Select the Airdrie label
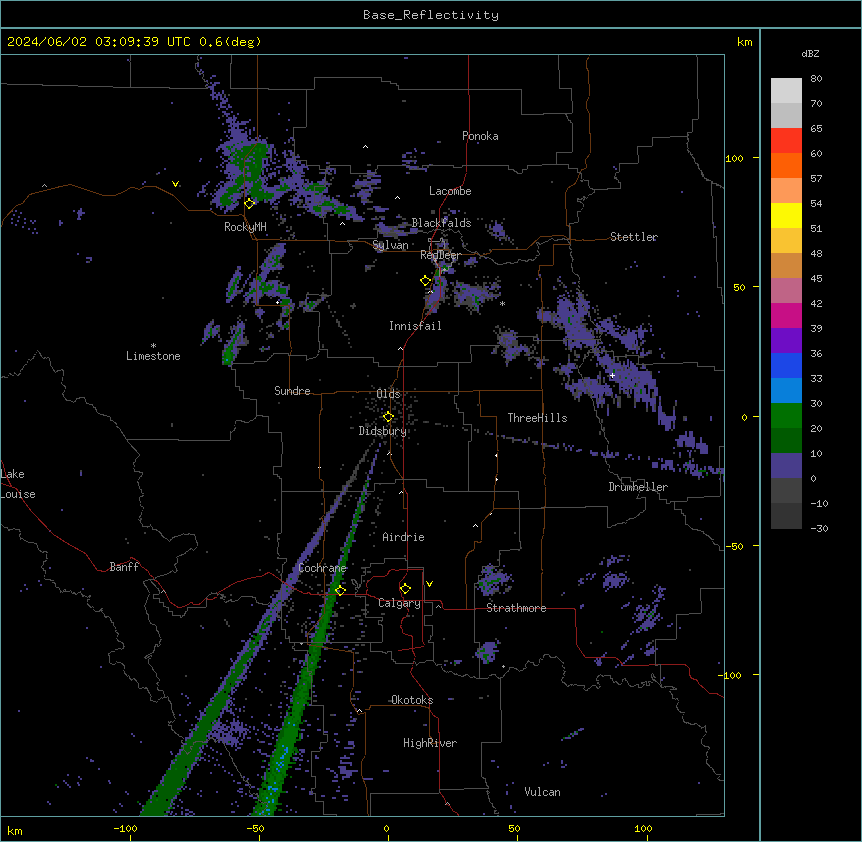Screen dimensions: 862x842 403,537
